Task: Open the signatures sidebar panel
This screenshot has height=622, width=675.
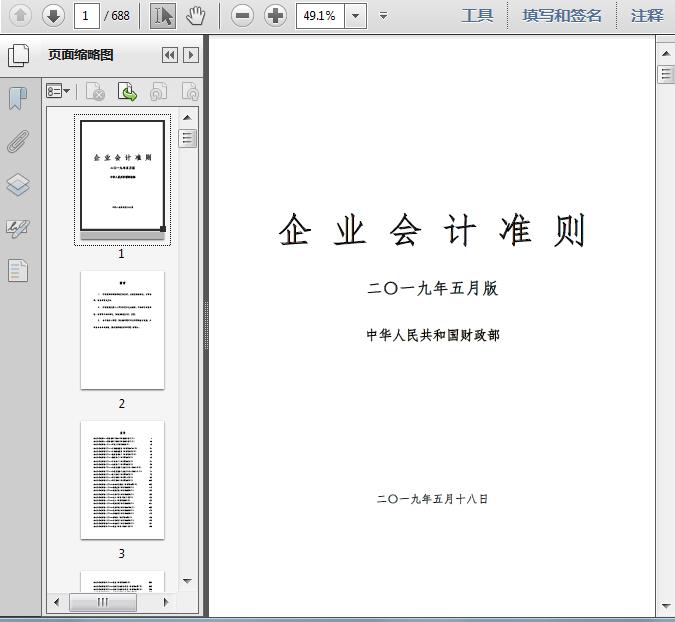Action: (x=18, y=229)
